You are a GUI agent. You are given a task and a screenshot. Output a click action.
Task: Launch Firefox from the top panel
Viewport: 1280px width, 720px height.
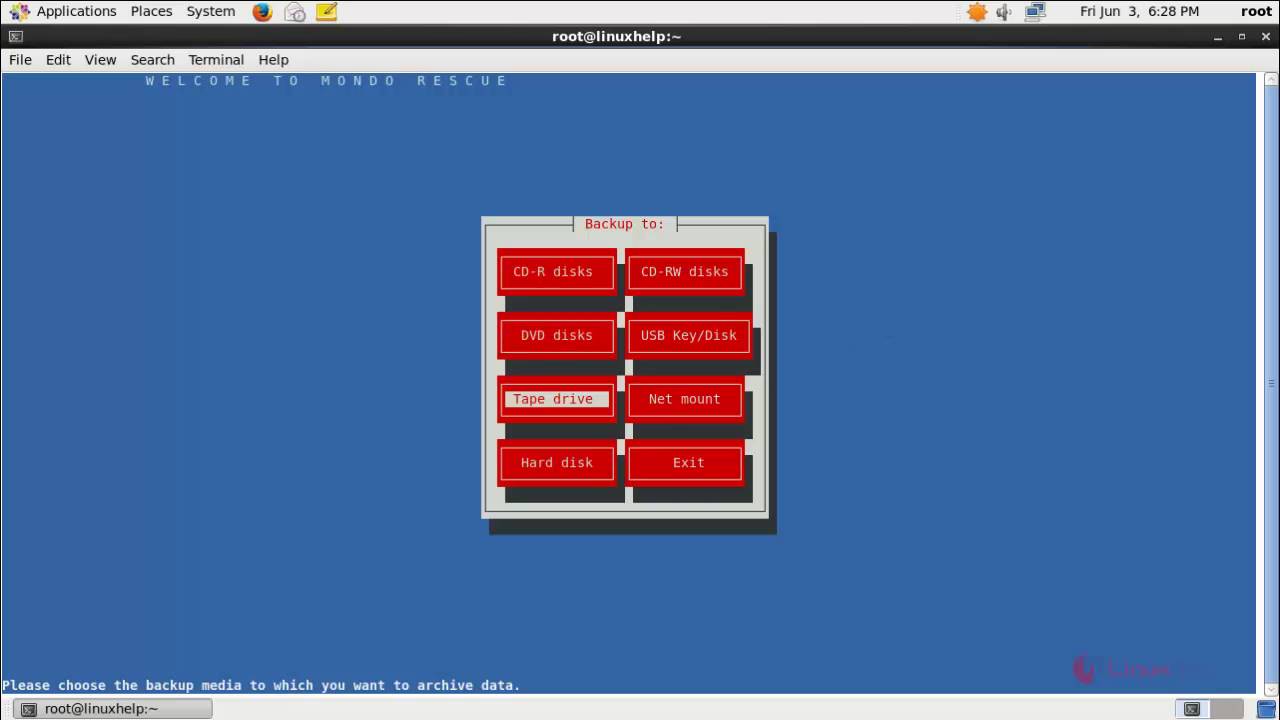pos(262,12)
